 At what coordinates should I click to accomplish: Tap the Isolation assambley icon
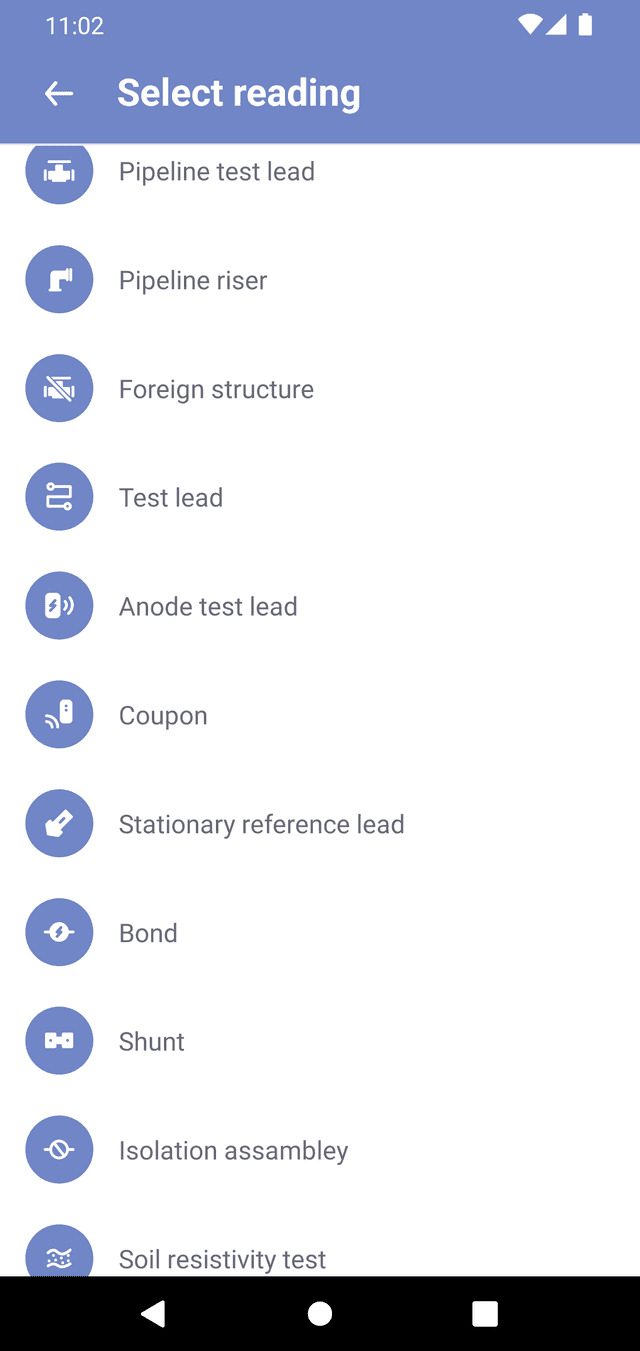59,1150
